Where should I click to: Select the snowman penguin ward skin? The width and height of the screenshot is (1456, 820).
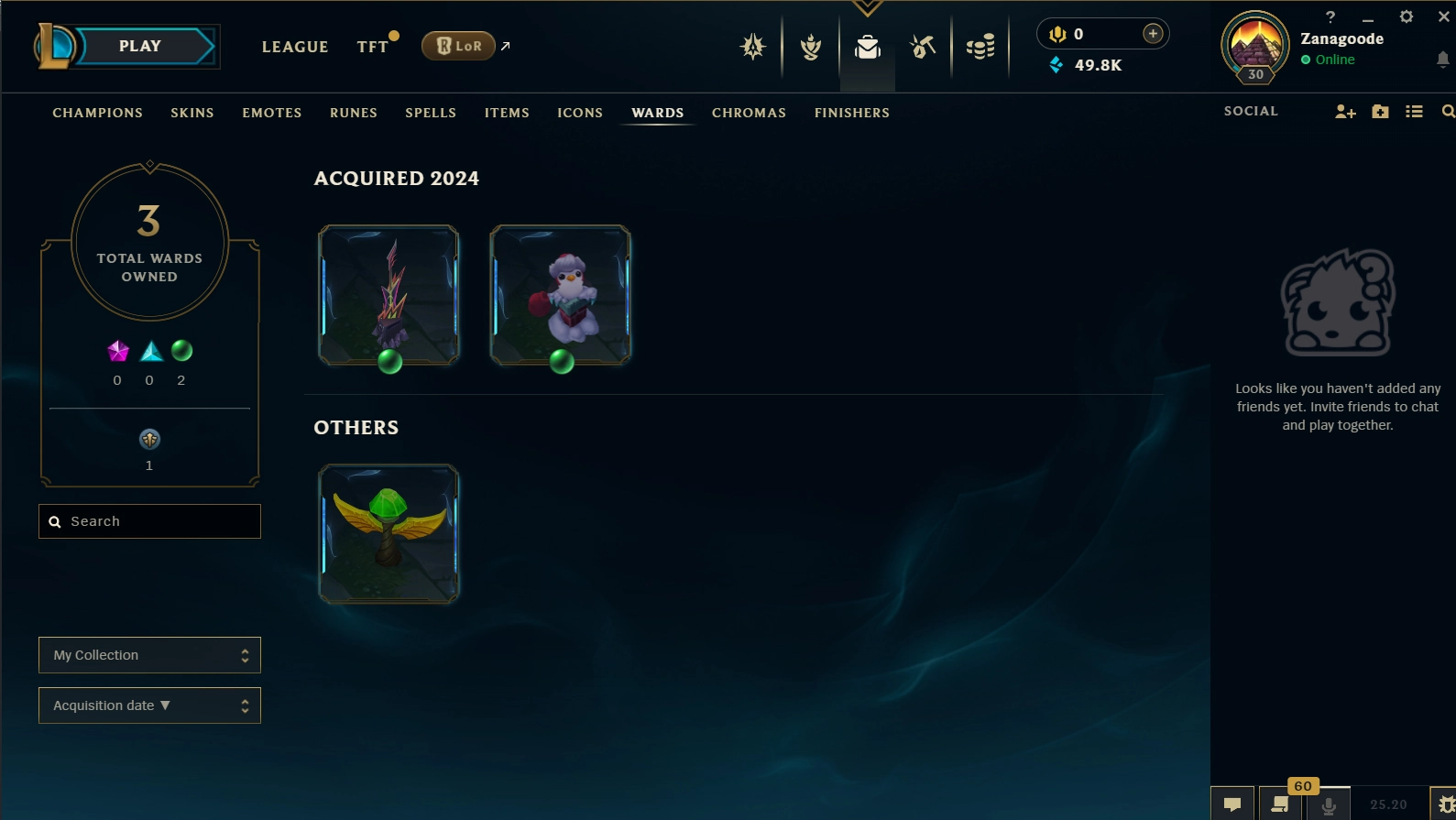[560, 295]
